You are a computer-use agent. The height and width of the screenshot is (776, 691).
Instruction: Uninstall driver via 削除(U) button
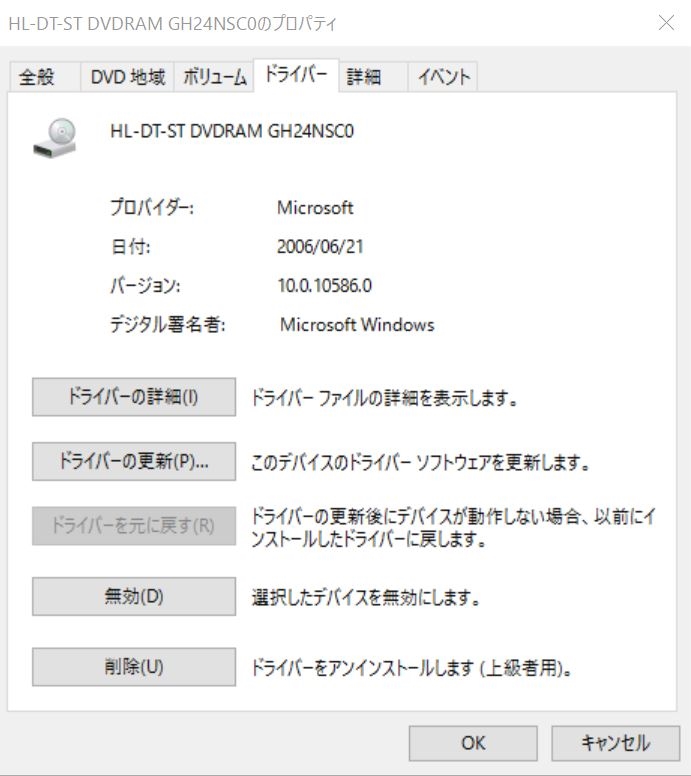click(134, 667)
